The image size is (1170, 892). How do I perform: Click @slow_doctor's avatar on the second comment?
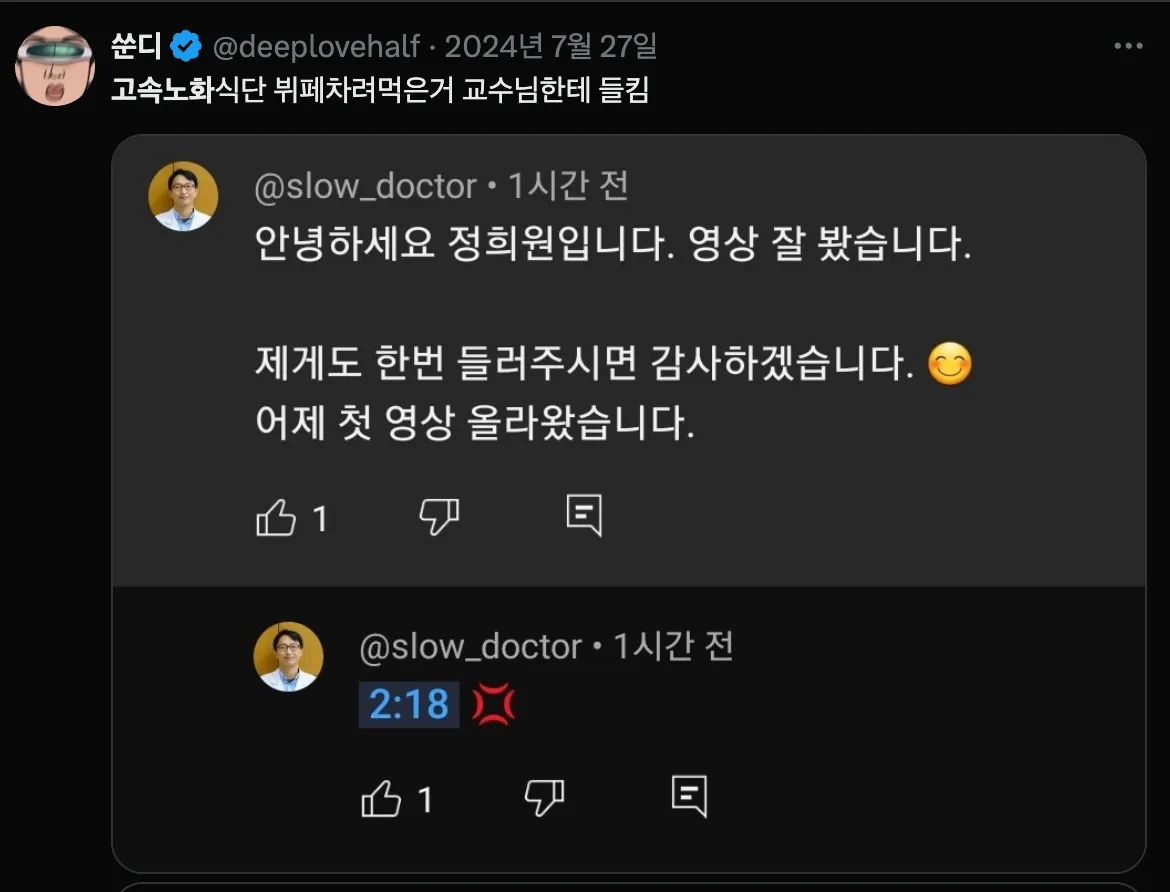(x=289, y=655)
